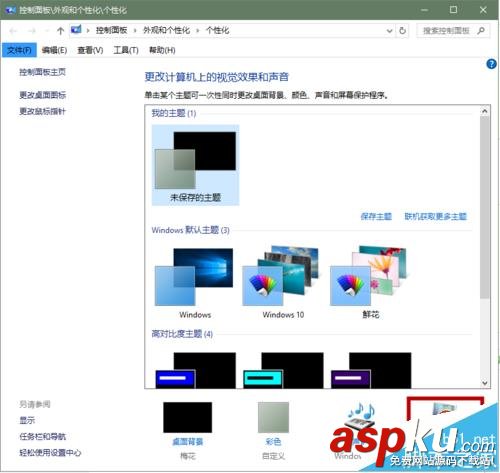500x473 pixels.
Task: Open the 文件(F) menu
Action: (x=19, y=50)
